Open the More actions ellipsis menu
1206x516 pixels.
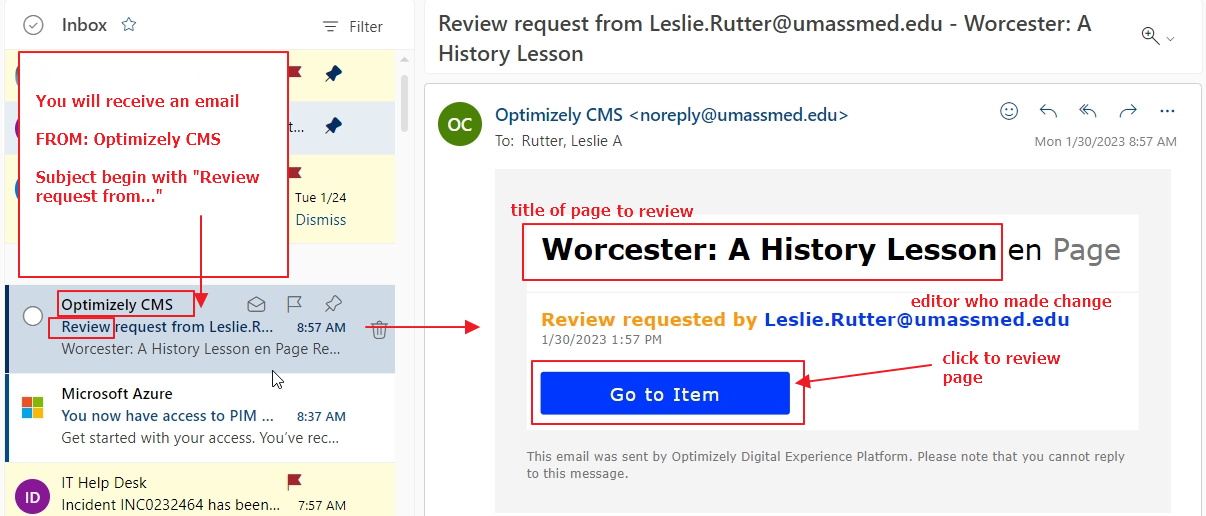click(x=1167, y=111)
